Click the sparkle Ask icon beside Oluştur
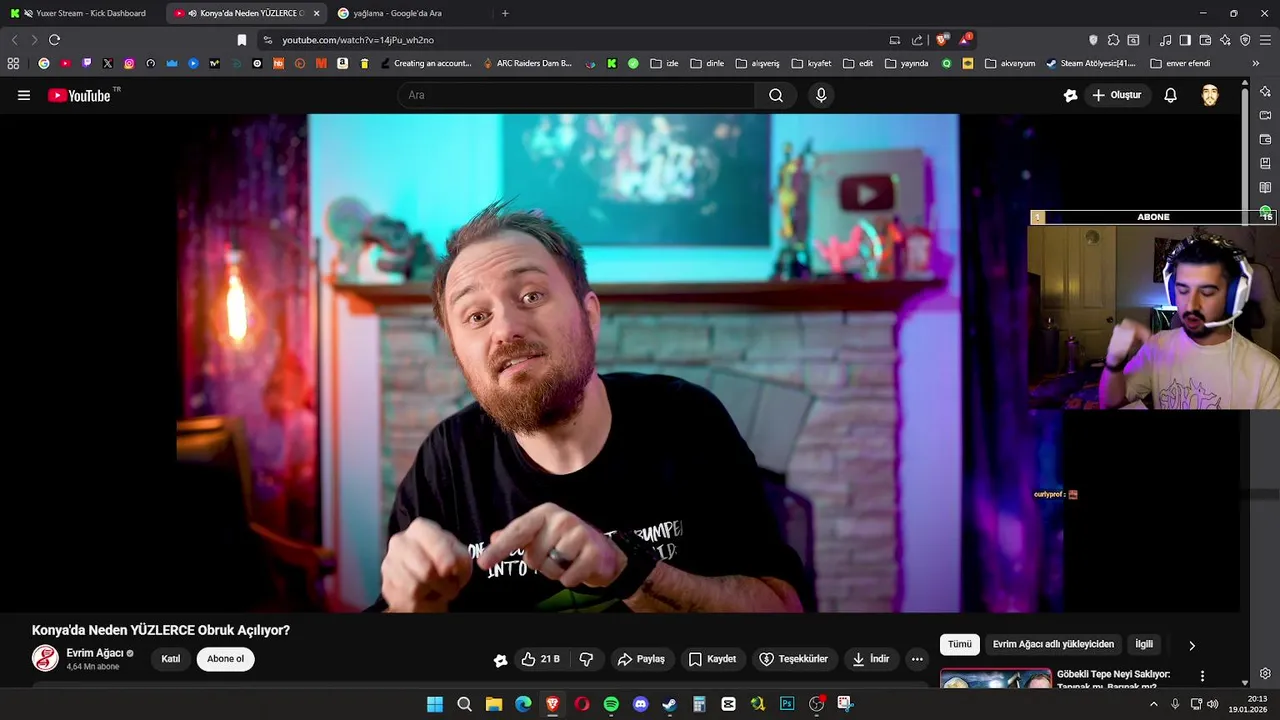 (x=1071, y=95)
